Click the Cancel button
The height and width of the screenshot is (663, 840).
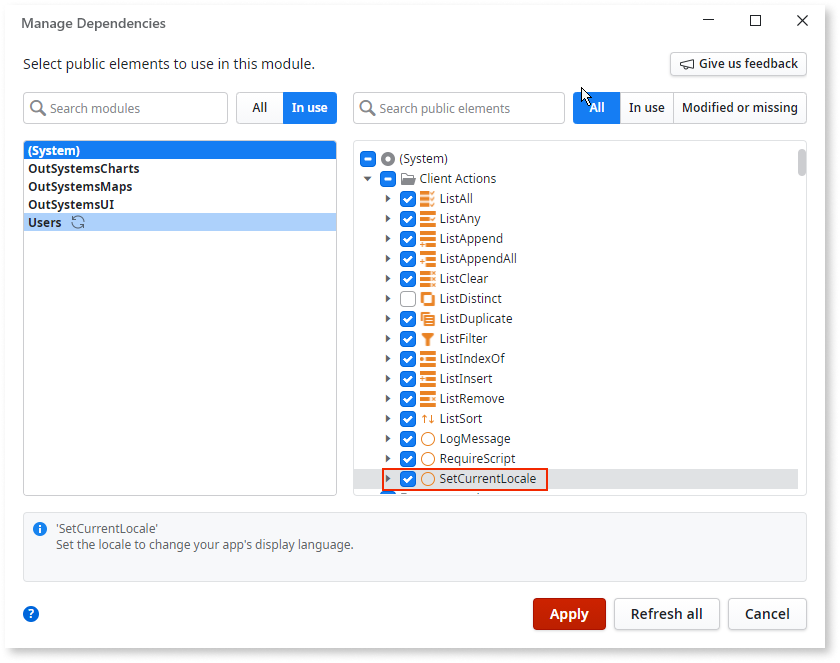coord(767,614)
